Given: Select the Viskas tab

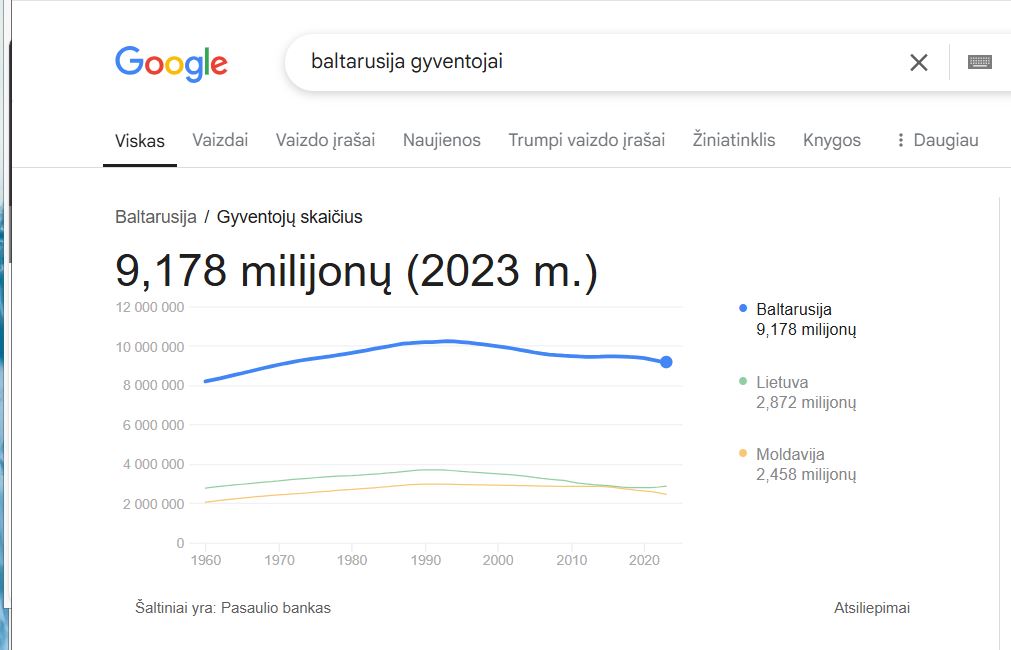Looking at the screenshot, I should [140, 141].
